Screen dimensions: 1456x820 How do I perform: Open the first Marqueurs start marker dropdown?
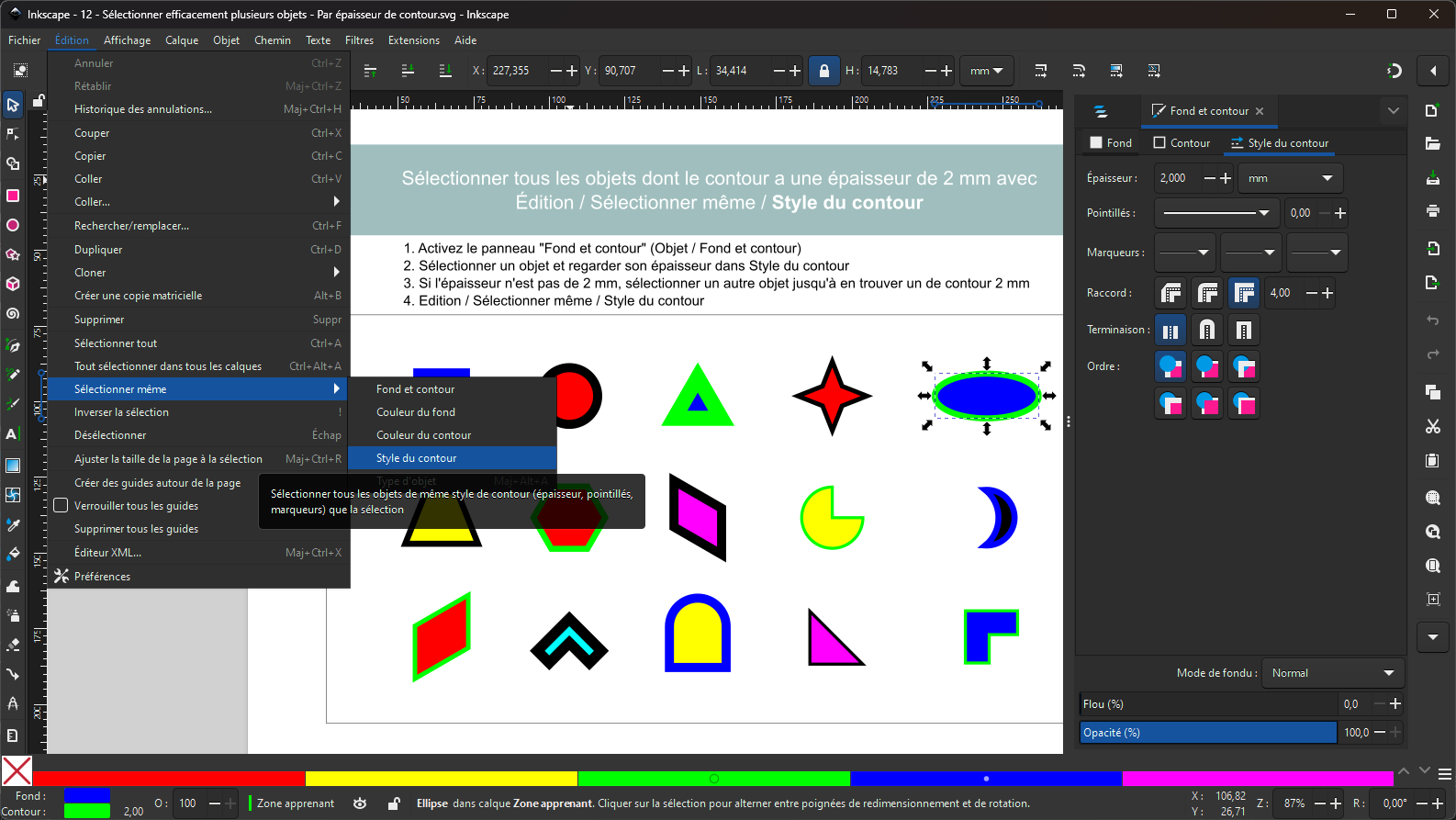(1185, 253)
